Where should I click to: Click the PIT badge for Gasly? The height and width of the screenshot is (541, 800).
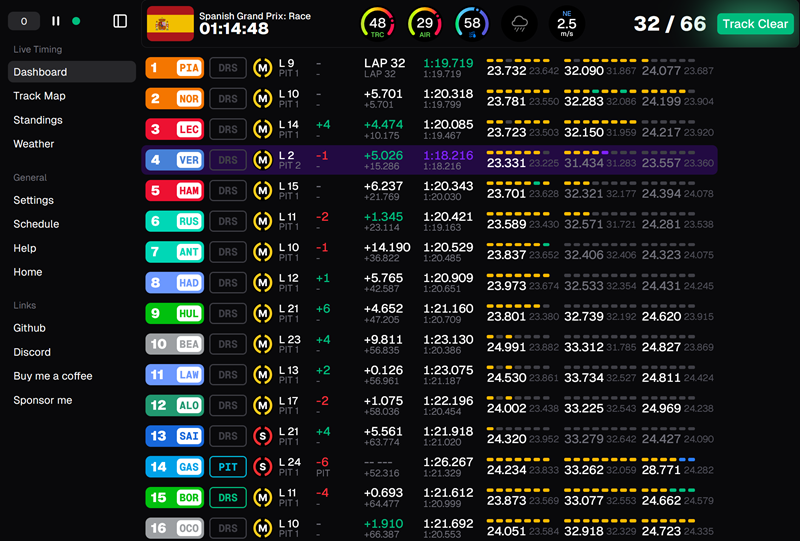pos(228,467)
